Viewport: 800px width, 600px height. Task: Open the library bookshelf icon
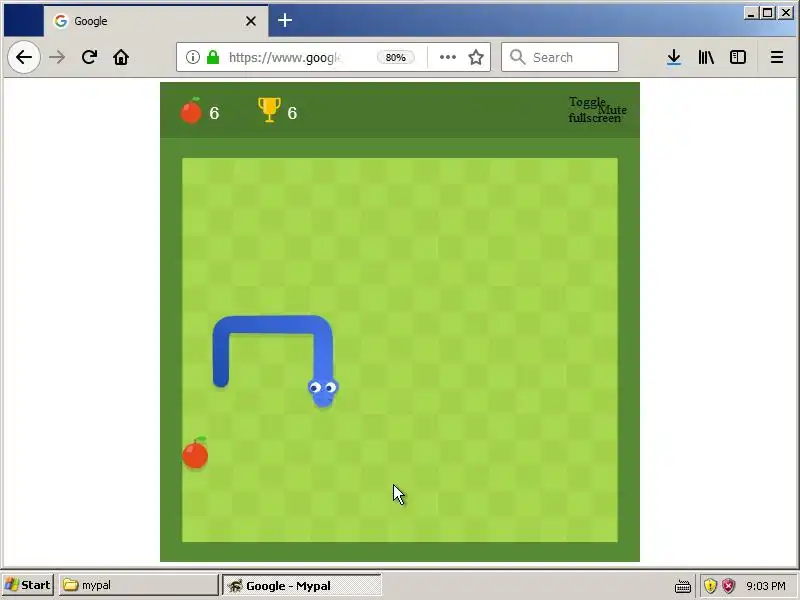coord(706,57)
